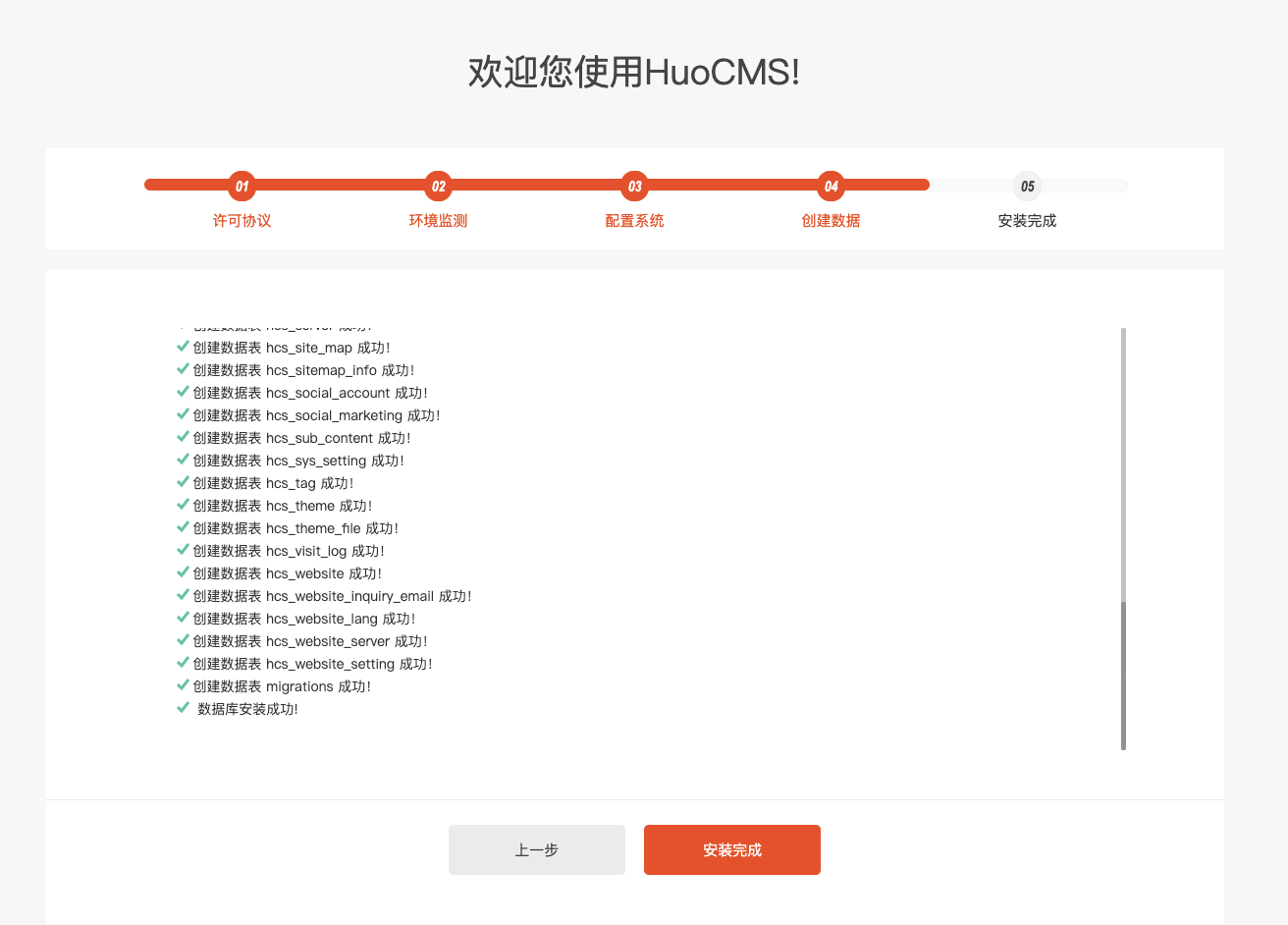1288x925 pixels.
Task: Go back with the 上一步 button
Action: click(537, 849)
